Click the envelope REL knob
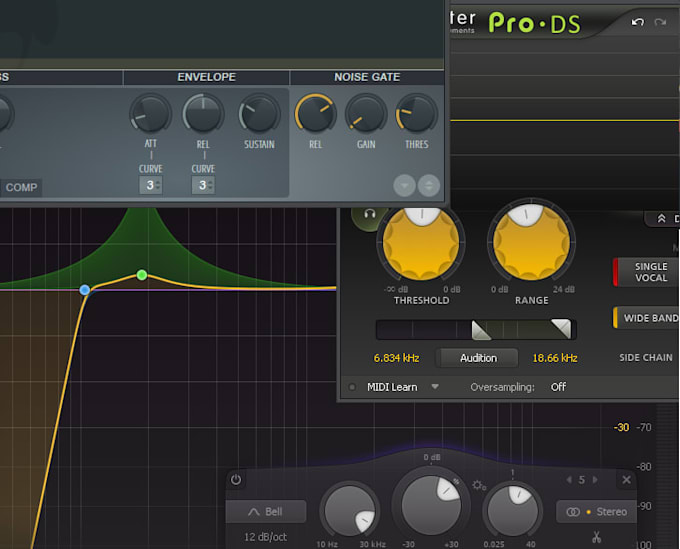 (x=203, y=114)
